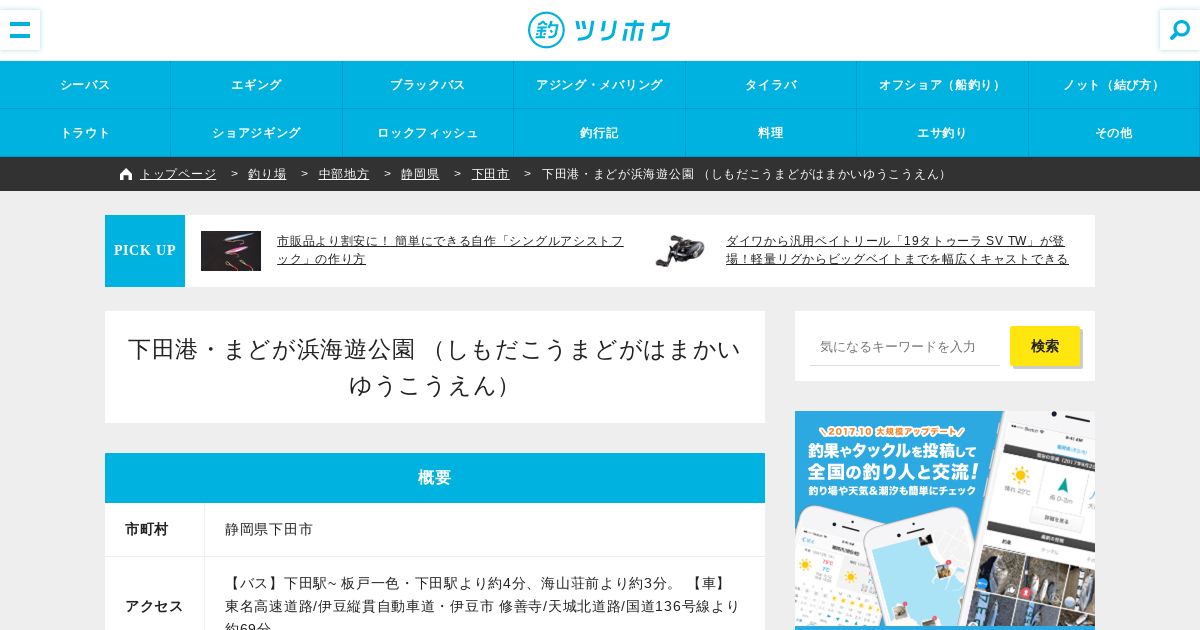Open the 料理 category
The height and width of the screenshot is (630, 1200).
coord(771,133)
